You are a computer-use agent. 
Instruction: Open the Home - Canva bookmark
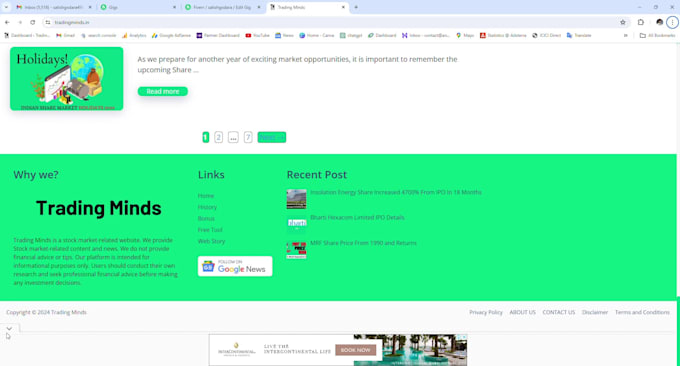pos(317,35)
